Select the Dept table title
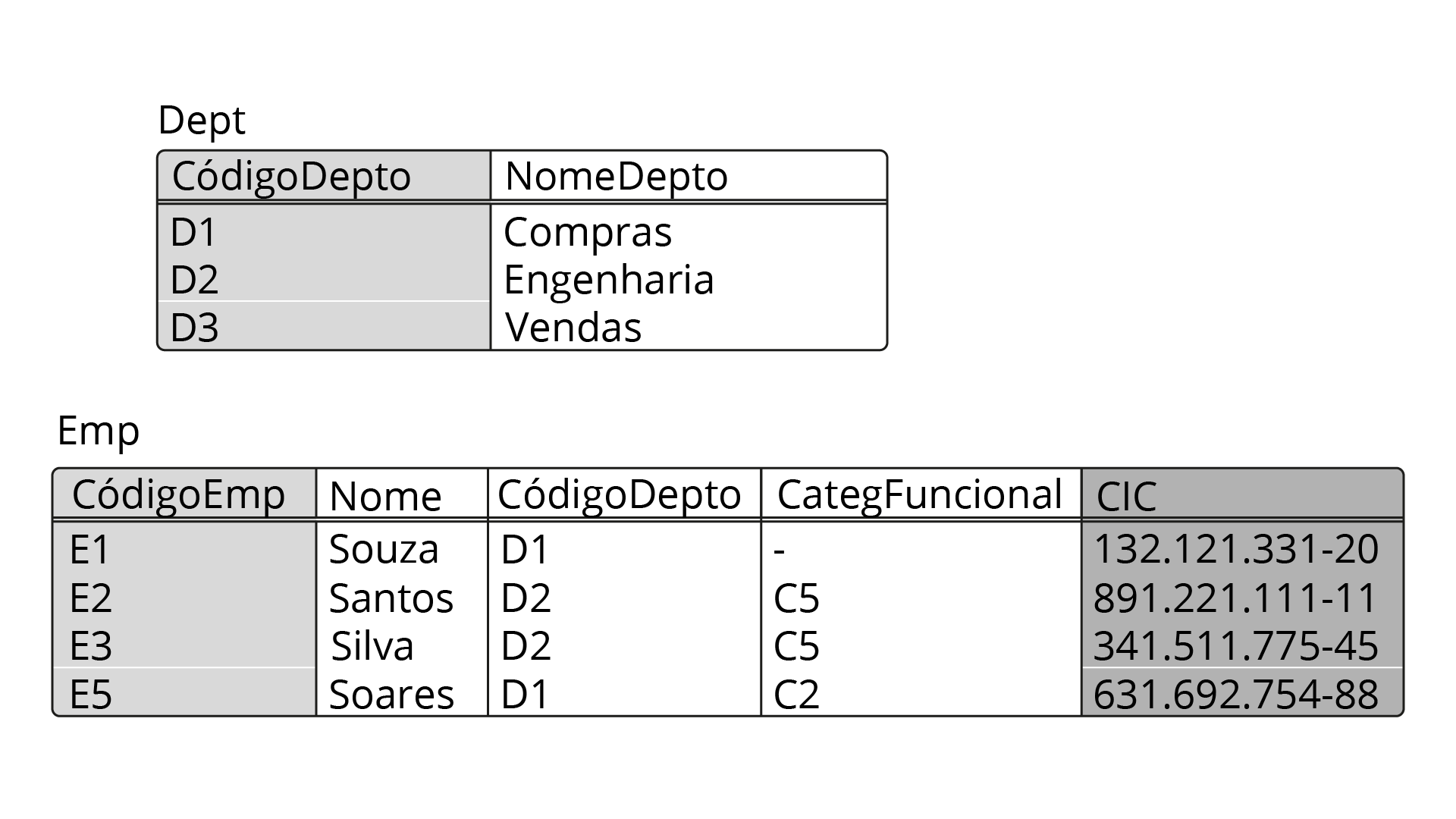1456x819 pixels. coord(202,121)
